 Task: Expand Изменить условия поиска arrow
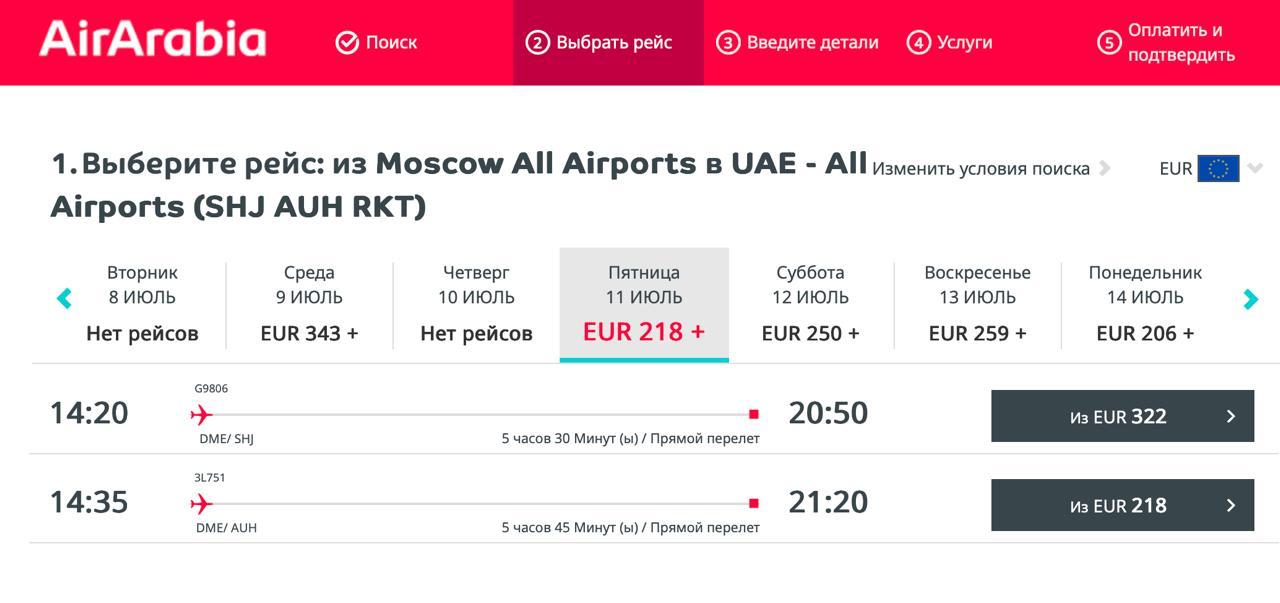tap(1105, 168)
